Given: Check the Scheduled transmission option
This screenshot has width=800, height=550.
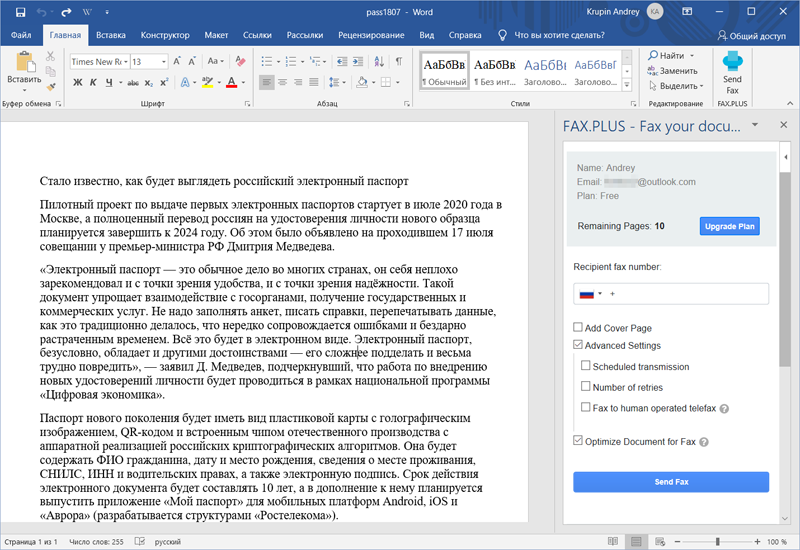Looking at the screenshot, I should 586,367.
